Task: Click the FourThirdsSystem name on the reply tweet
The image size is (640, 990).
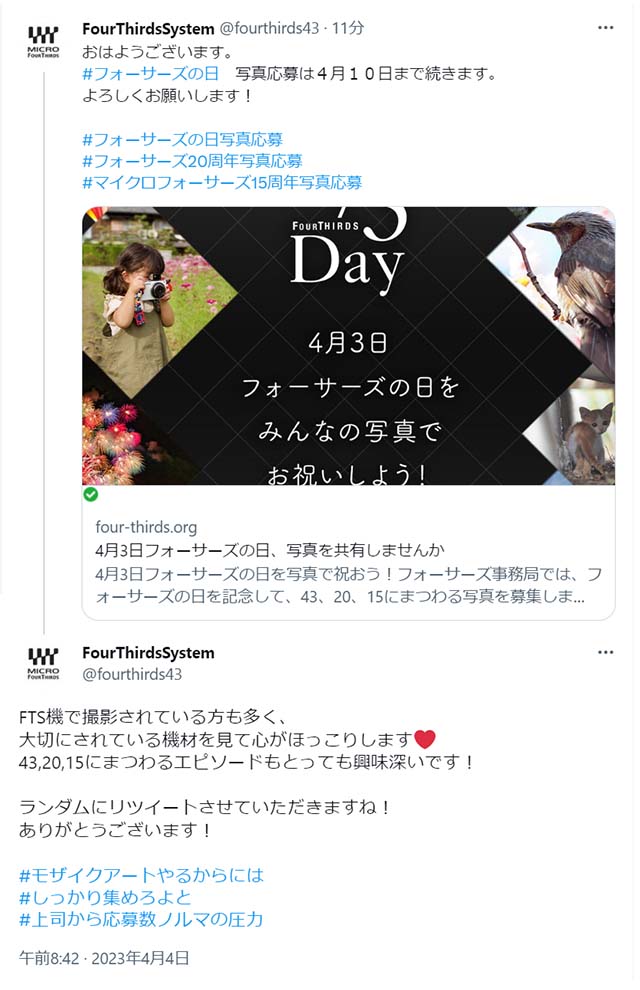Action: (148, 653)
